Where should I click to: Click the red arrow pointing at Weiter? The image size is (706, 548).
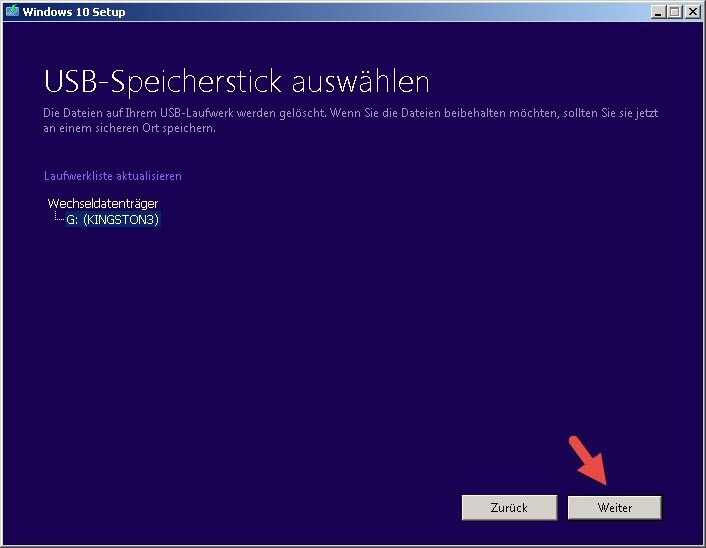(587, 464)
